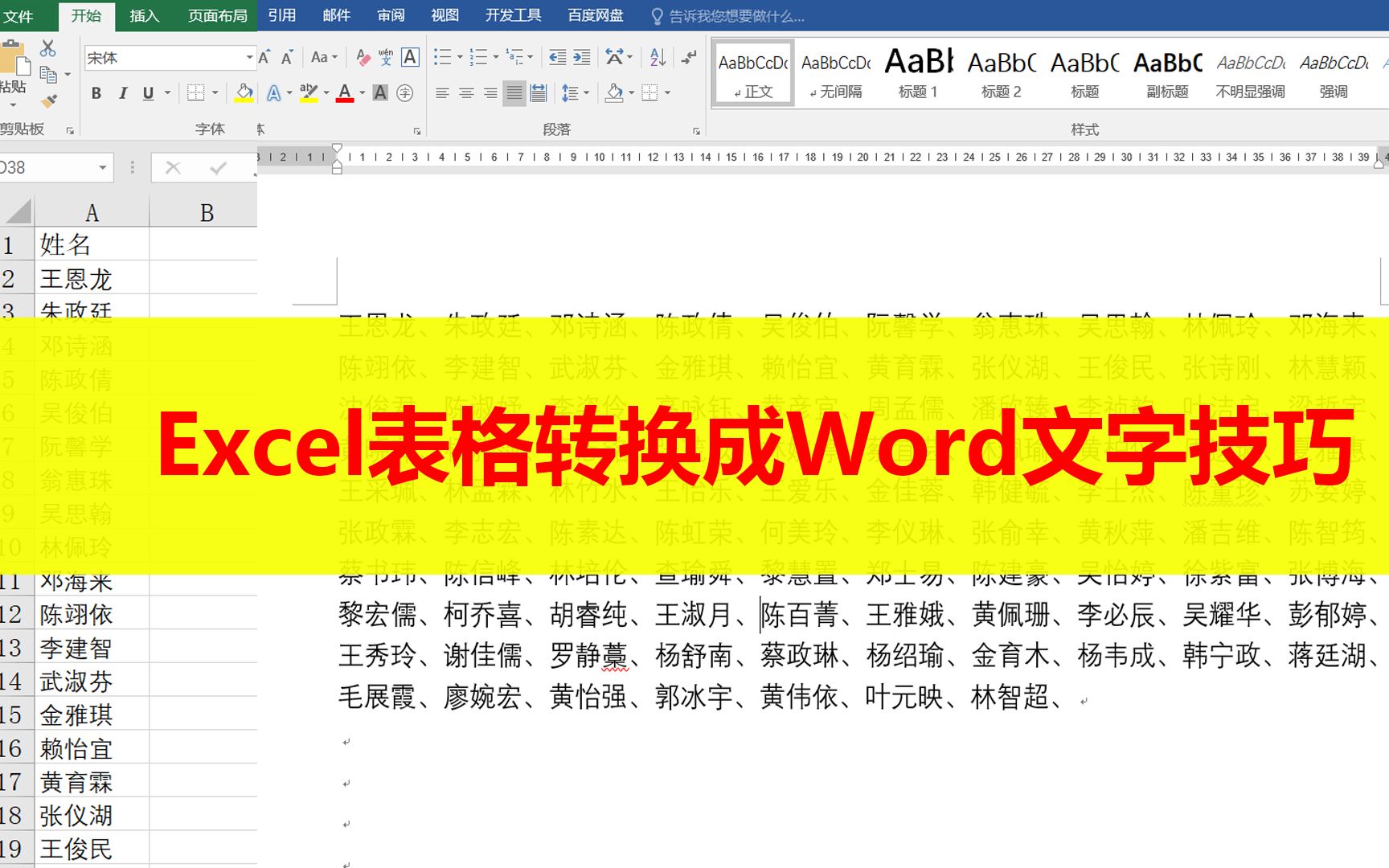Switch to the 引用 (References) tab
Viewport: 1389px width, 868px height.
click(282, 15)
